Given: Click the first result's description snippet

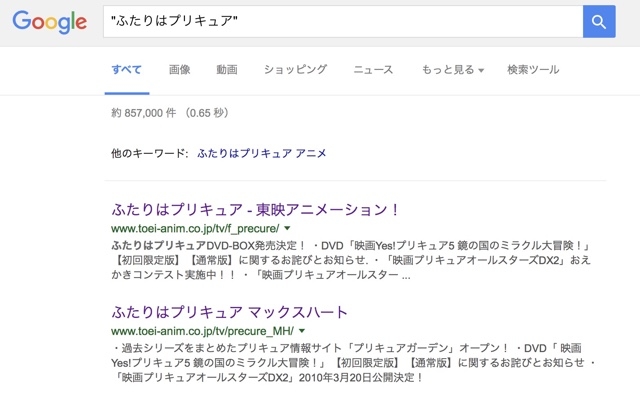Looking at the screenshot, I should click(x=351, y=260).
